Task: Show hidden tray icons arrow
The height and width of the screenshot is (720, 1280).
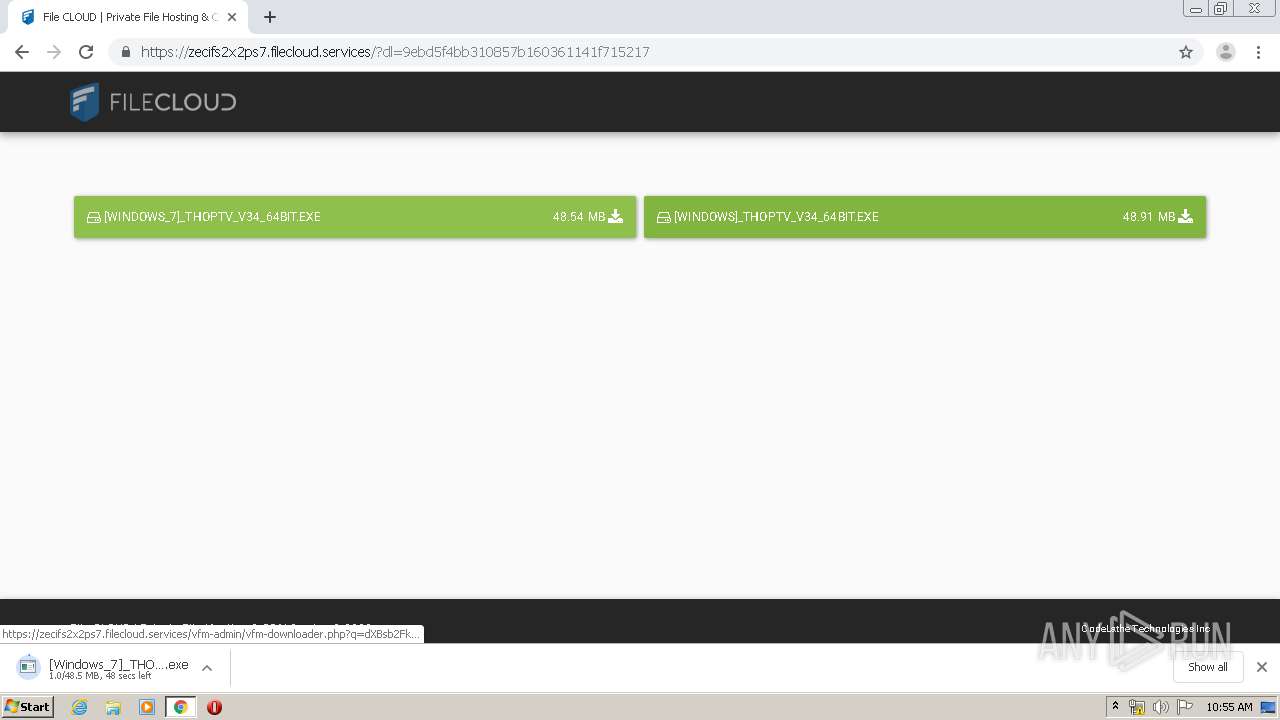Action: coord(1115,707)
